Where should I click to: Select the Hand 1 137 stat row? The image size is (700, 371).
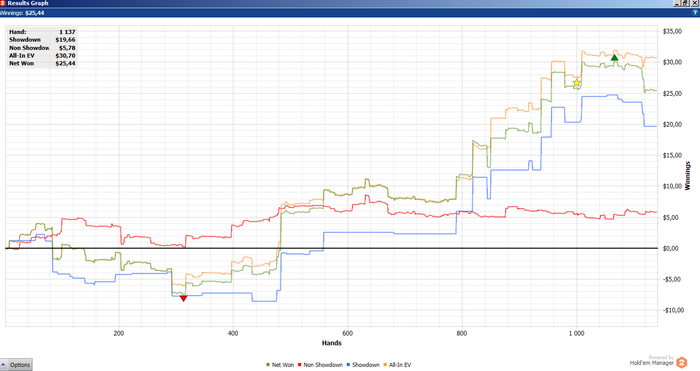(42, 32)
